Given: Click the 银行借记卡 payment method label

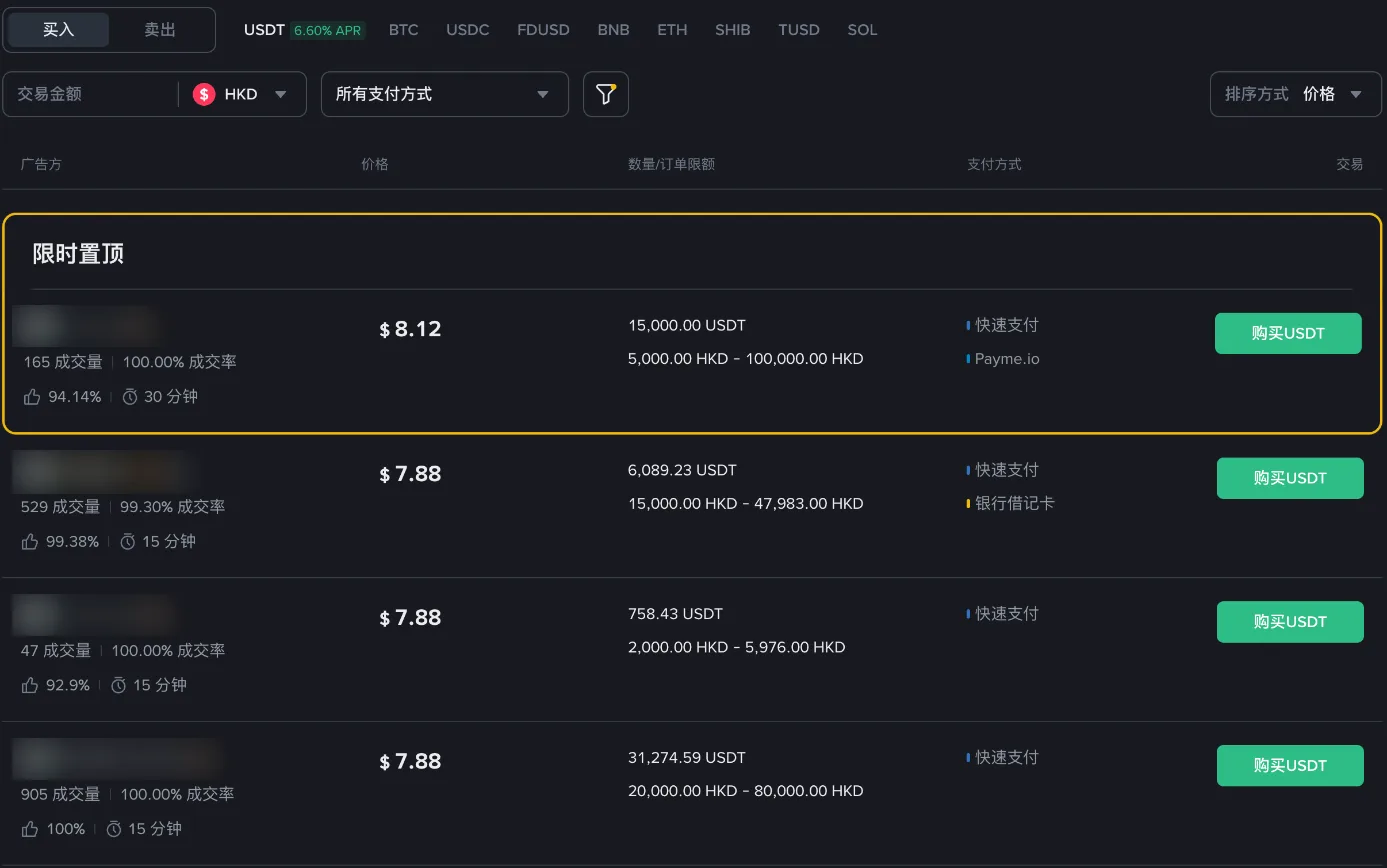Looking at the screenshot, I should tap(1015, 503).
